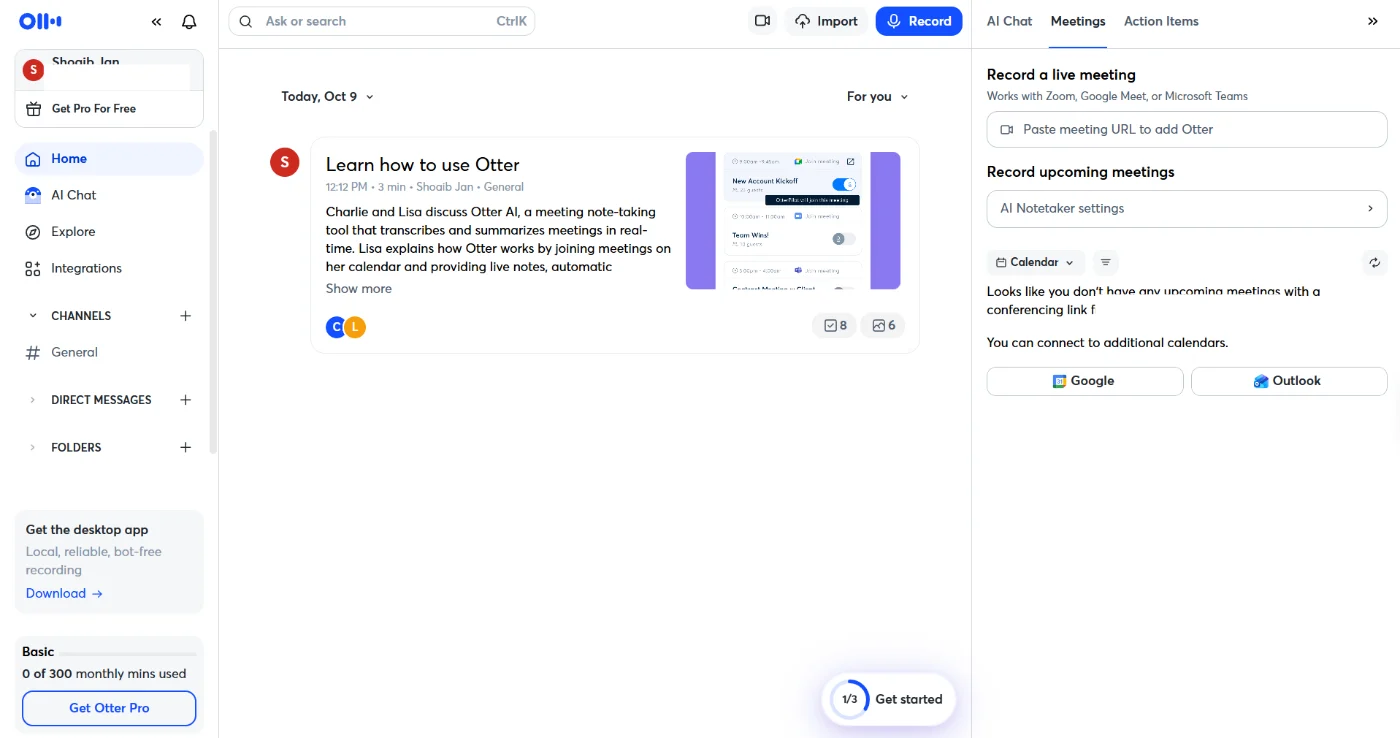This screenshot has width=1400, height=738.
Task: Click the Paste meeting URL field
Action: [x=1187, y=130]
